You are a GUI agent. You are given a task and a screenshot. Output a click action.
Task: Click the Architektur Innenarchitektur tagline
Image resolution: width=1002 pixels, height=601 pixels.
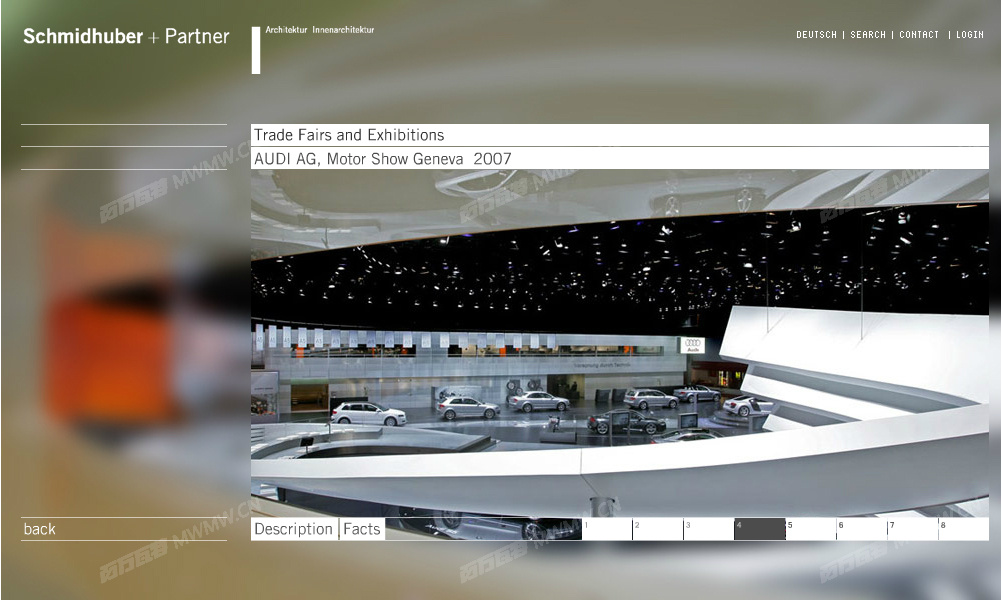pos(320,29)
